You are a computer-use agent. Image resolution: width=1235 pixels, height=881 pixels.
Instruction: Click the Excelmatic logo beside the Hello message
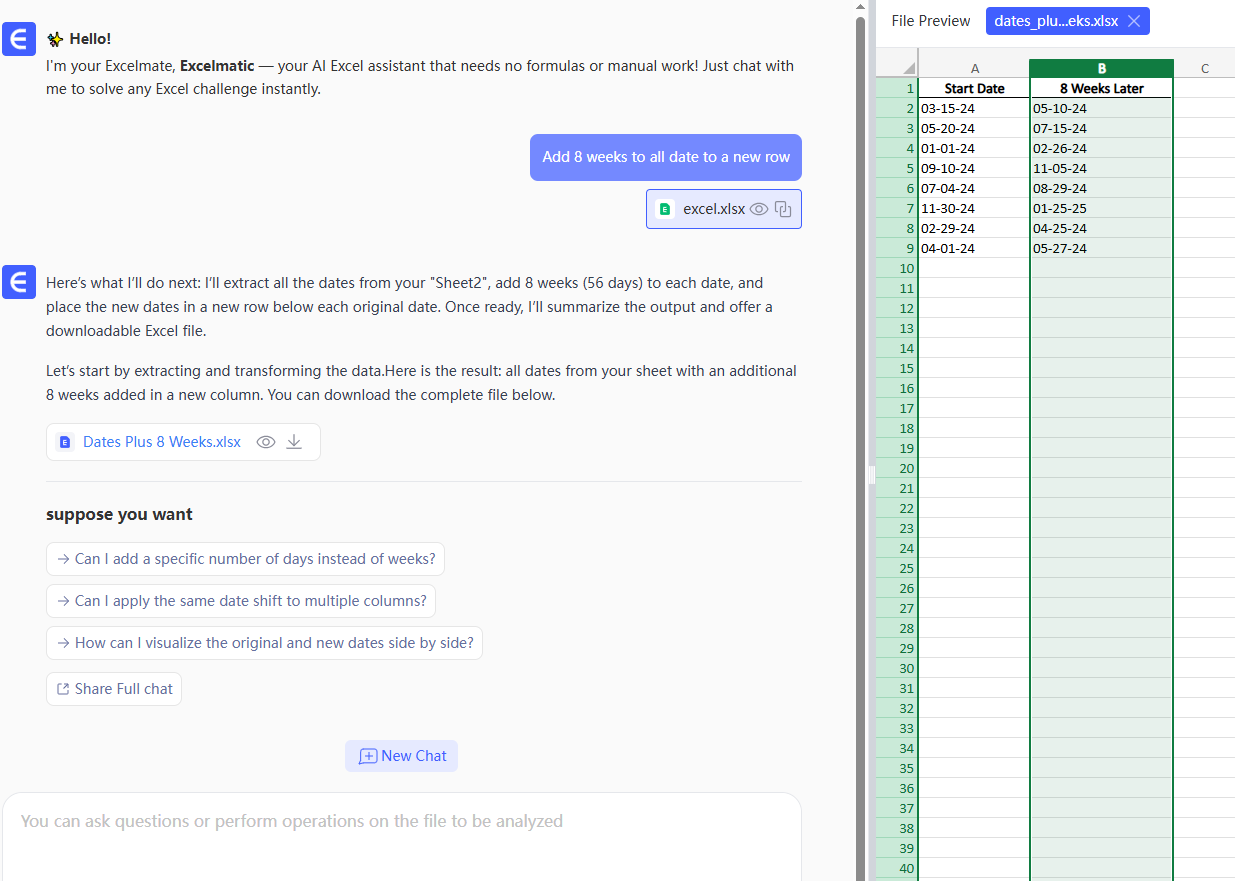click(x=19, y=39)
